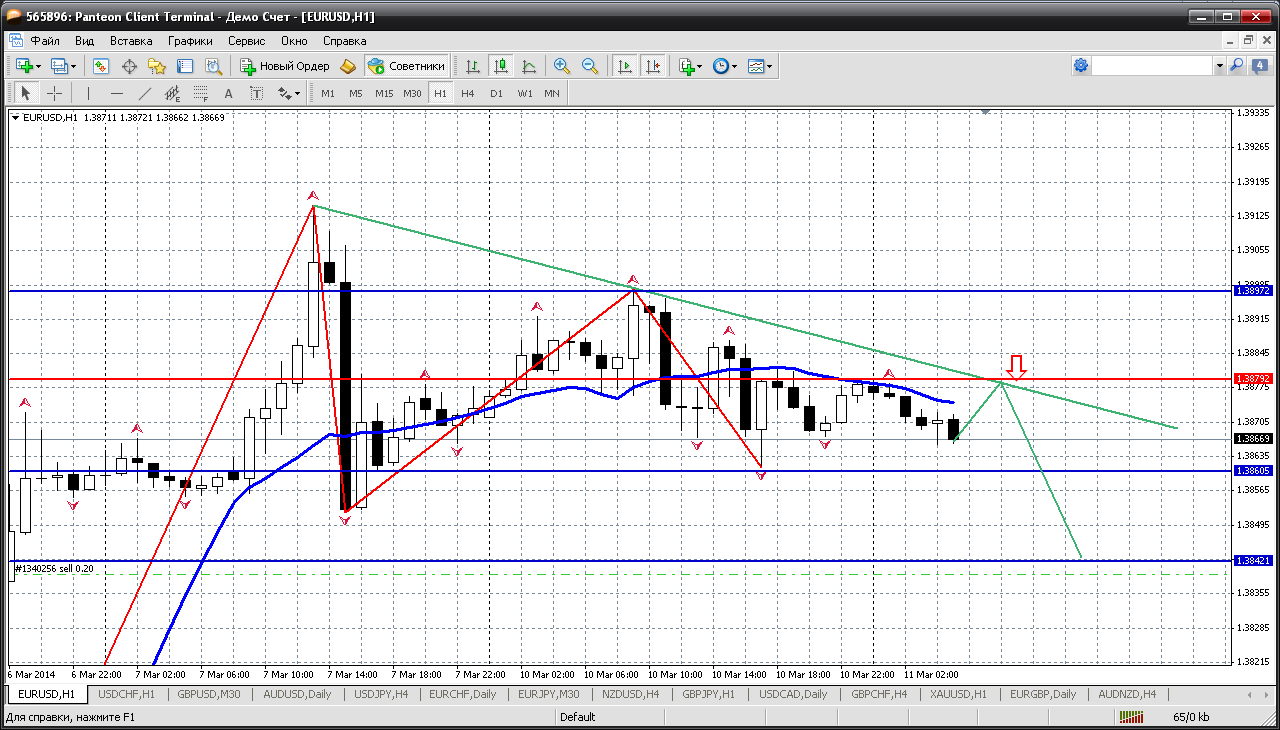The height and width of the screenshot is (730, 1280).
Task: Switch timeframe to D1
Action: point(496,93)
